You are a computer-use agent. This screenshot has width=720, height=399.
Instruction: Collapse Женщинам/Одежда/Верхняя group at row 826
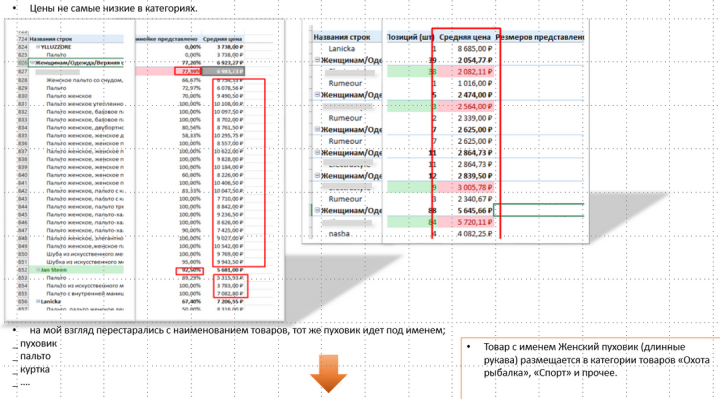pyautogui.click(x=33, y=62)
